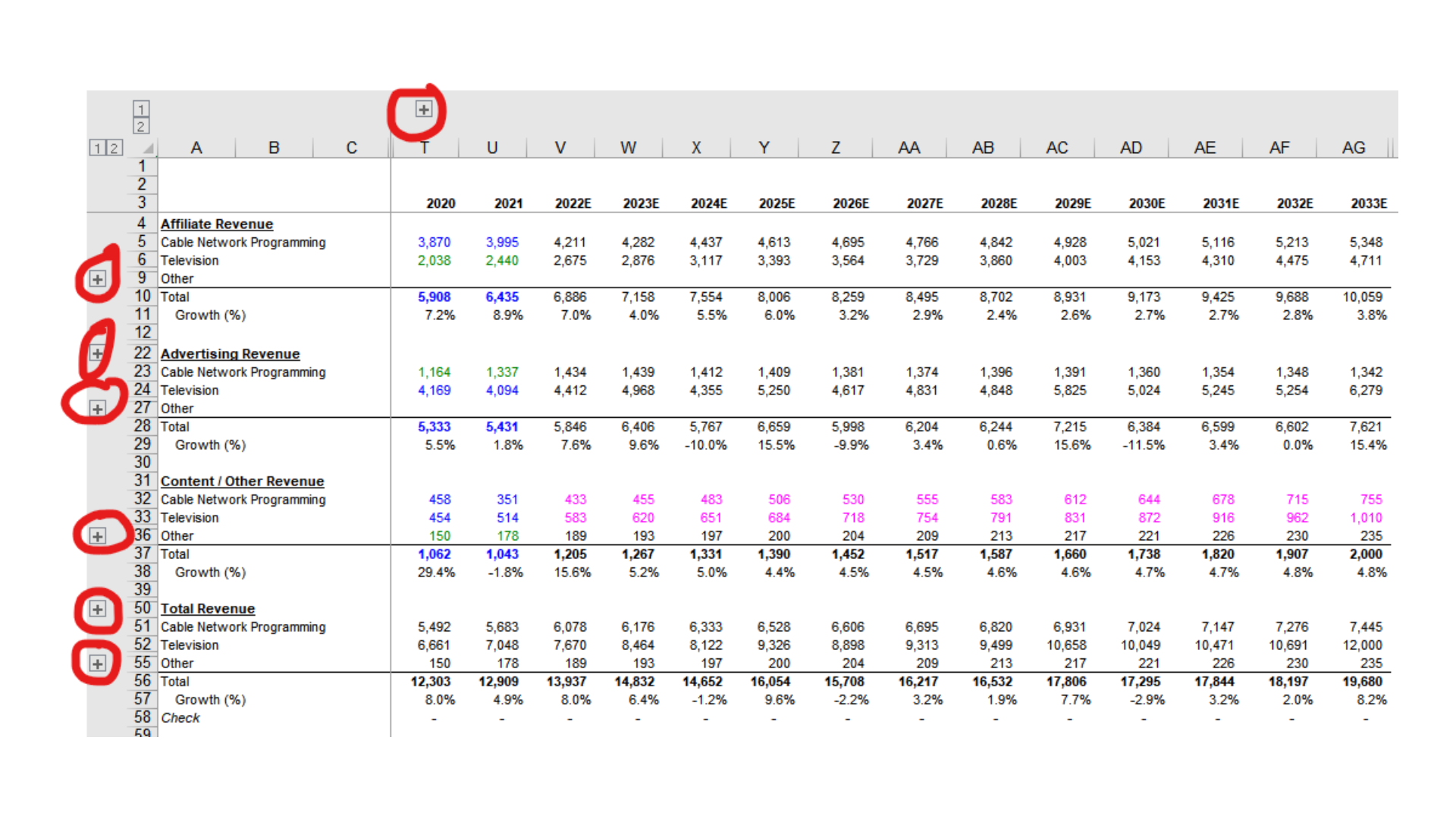Click column outline level 2 button
Screen dimensions: 1456x819
[x=141, y=127]
